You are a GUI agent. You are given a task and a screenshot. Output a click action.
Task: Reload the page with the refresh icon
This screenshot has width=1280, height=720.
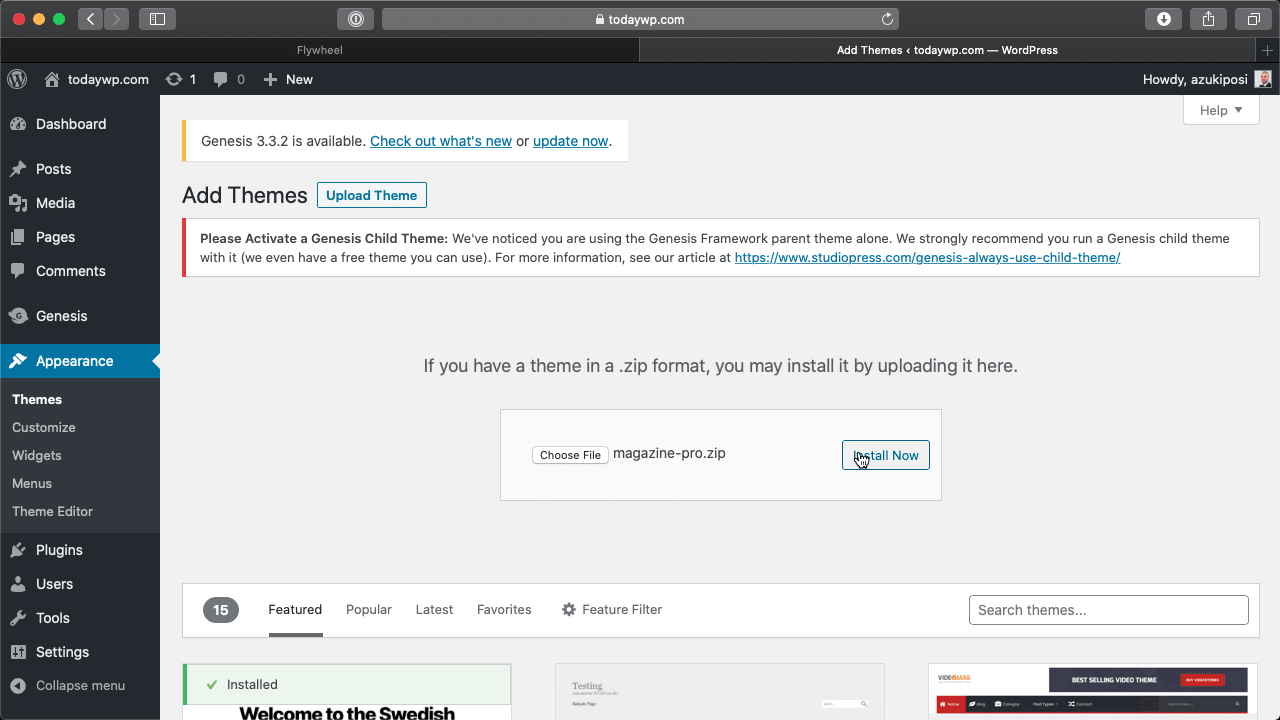click(x=887, y=19)
